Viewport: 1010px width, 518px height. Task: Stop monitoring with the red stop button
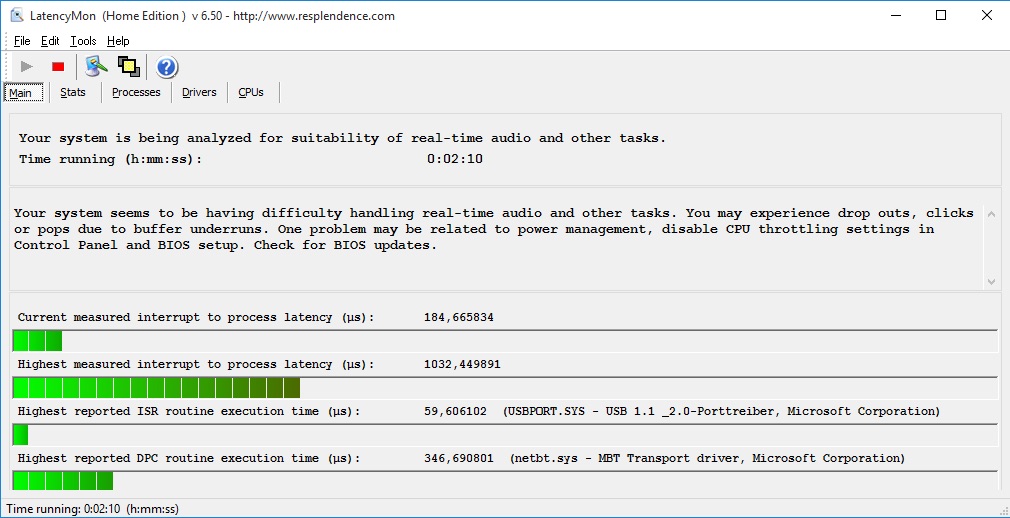(x=58, y=66)
